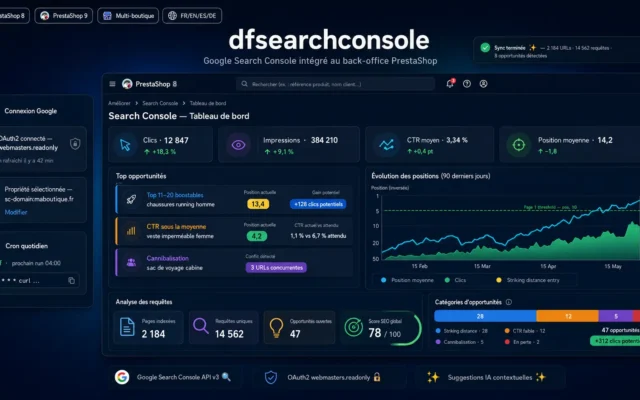The height and width of the screenshot is (400, 640).
Task: Open the Tableau de bord breadcrumb
Action: click(x=208, y=103)
